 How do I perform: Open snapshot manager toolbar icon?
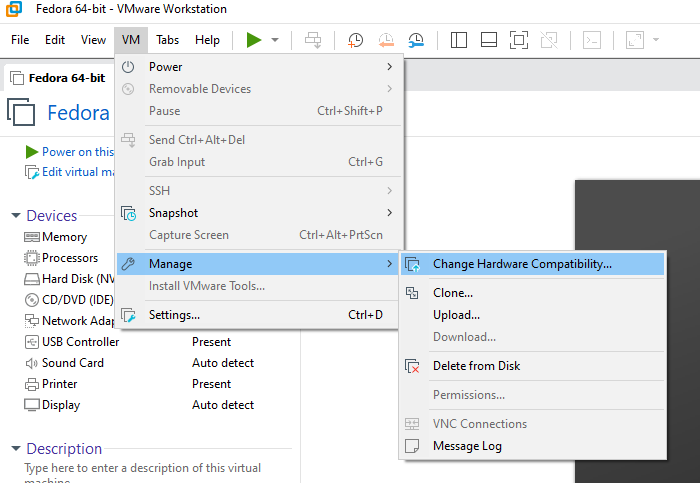click(x=416, y=40)
